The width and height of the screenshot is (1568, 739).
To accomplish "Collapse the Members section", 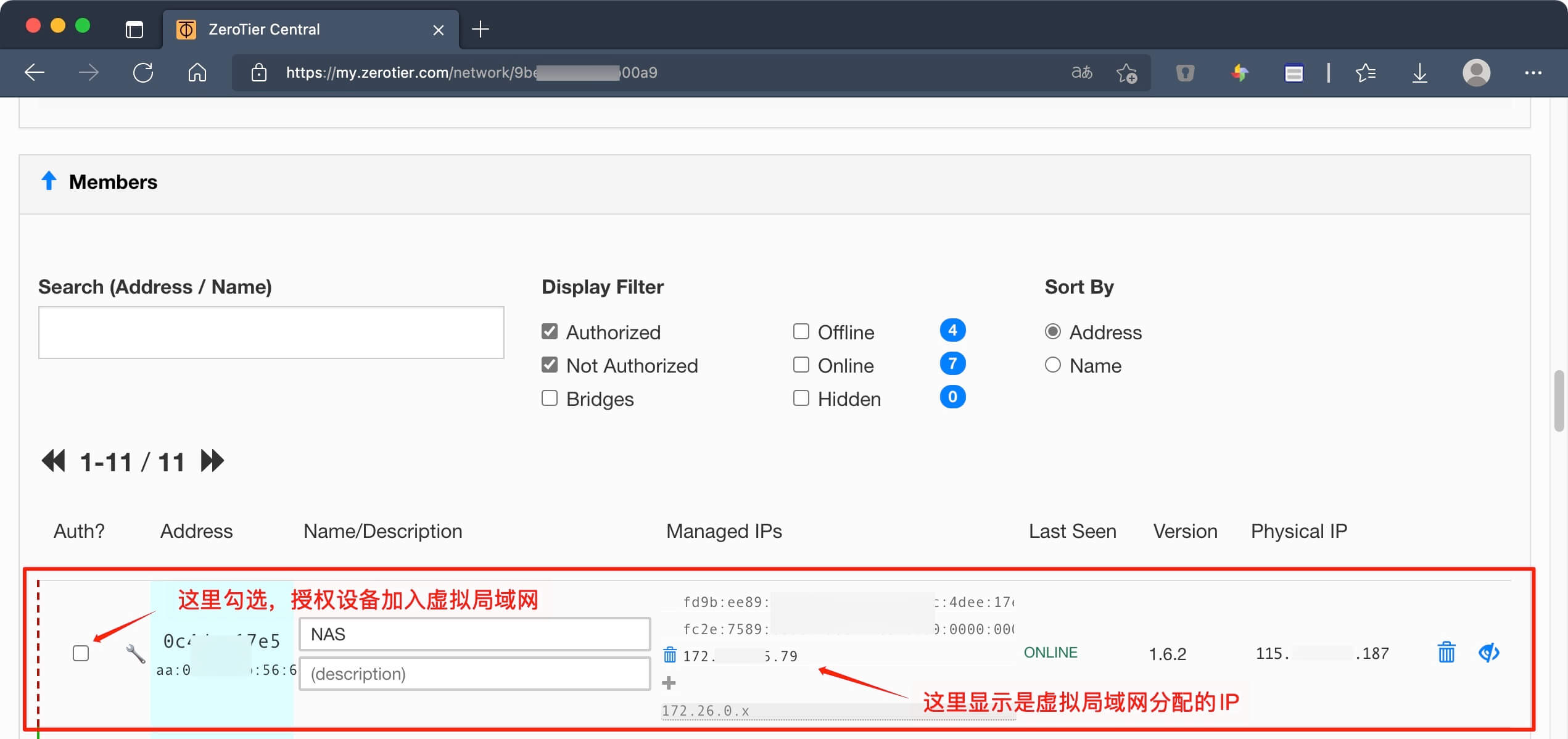I will (x=49, y=181).
